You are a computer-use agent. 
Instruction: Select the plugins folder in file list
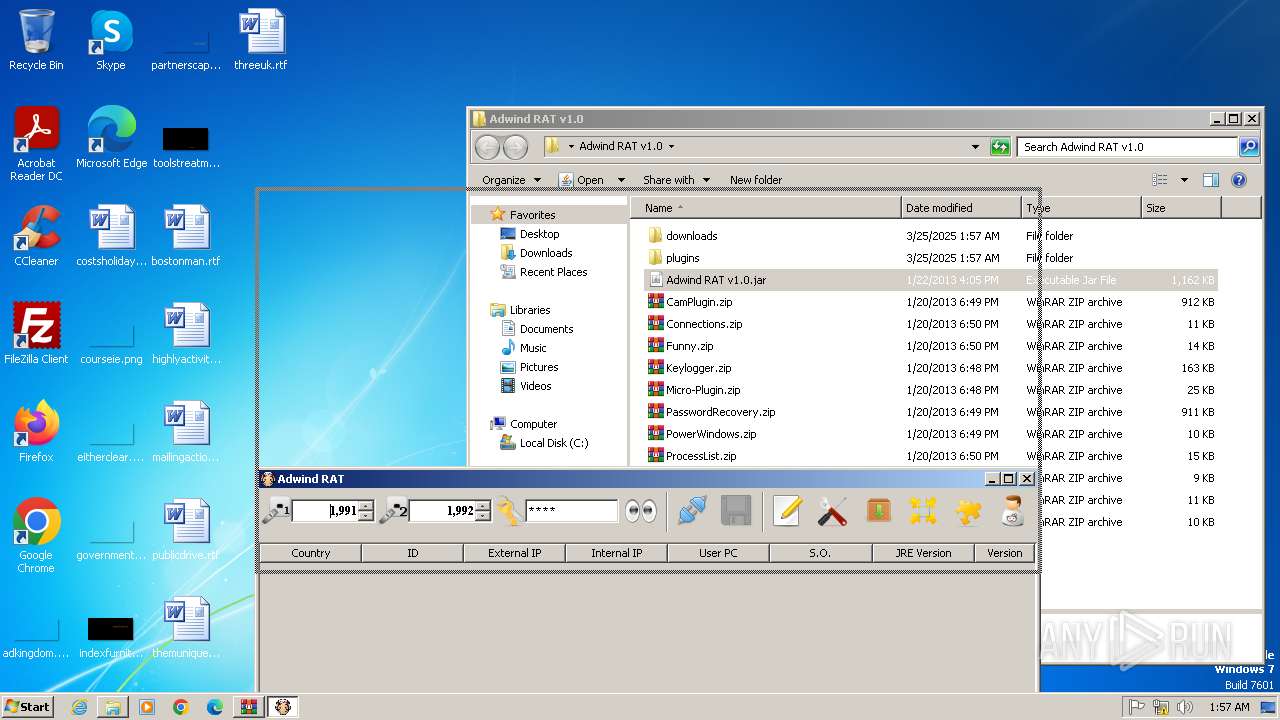682,258
